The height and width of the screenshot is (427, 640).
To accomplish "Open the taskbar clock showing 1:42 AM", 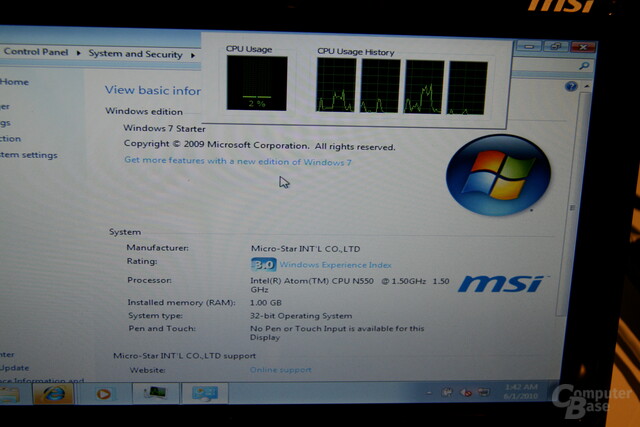I will (x=521, y=391).
